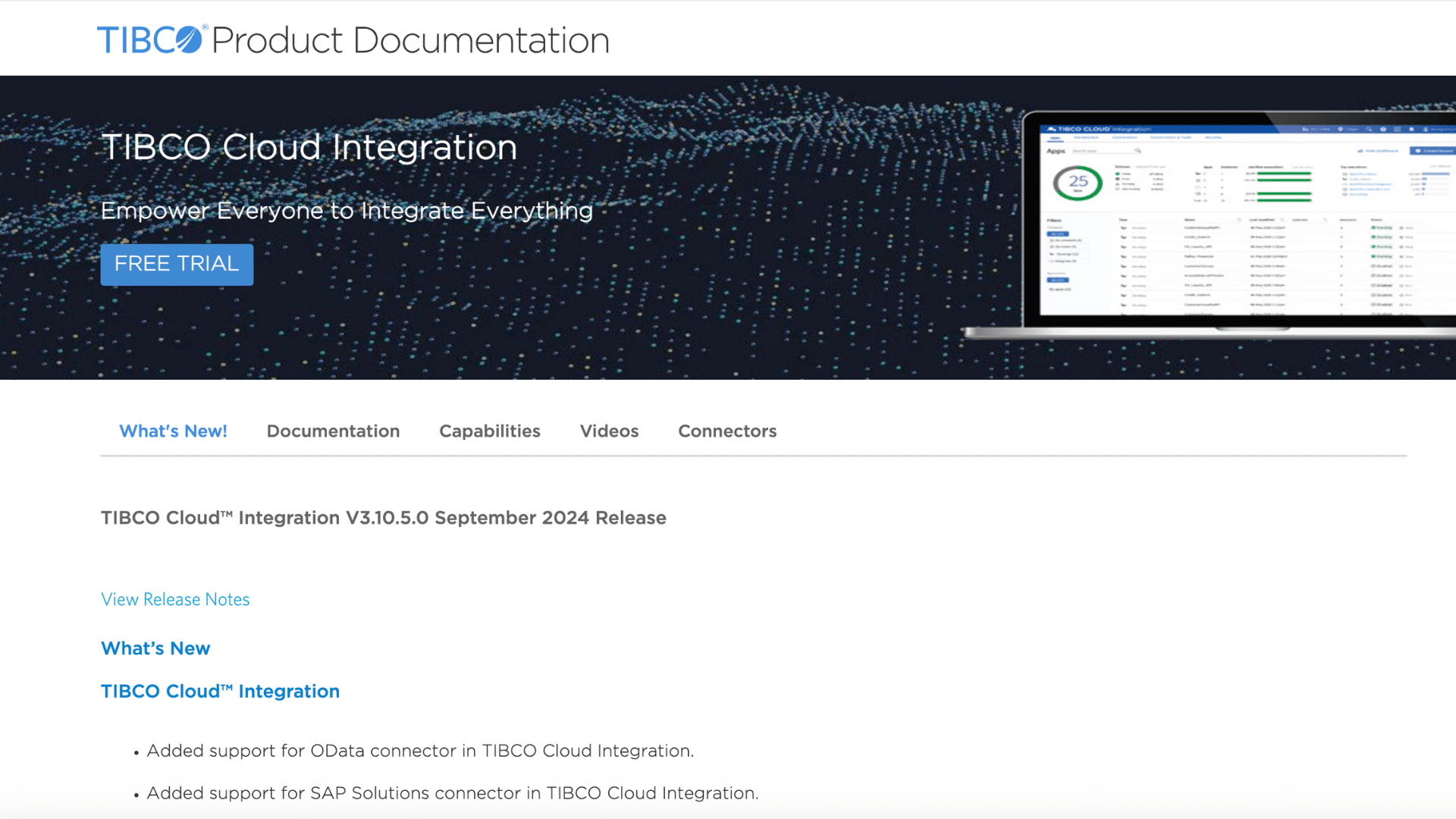Click the FREE TRIAL button
This screenshot has width=1456, height=819.
[177, 265]
